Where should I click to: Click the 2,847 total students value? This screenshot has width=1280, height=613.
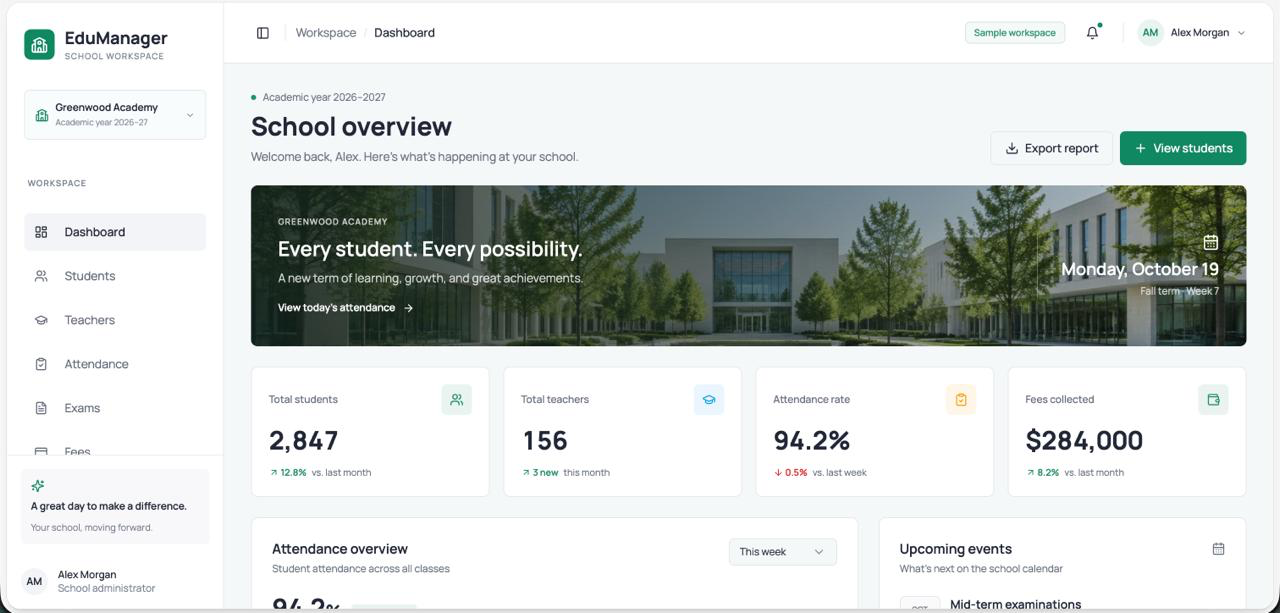[304, 440]
